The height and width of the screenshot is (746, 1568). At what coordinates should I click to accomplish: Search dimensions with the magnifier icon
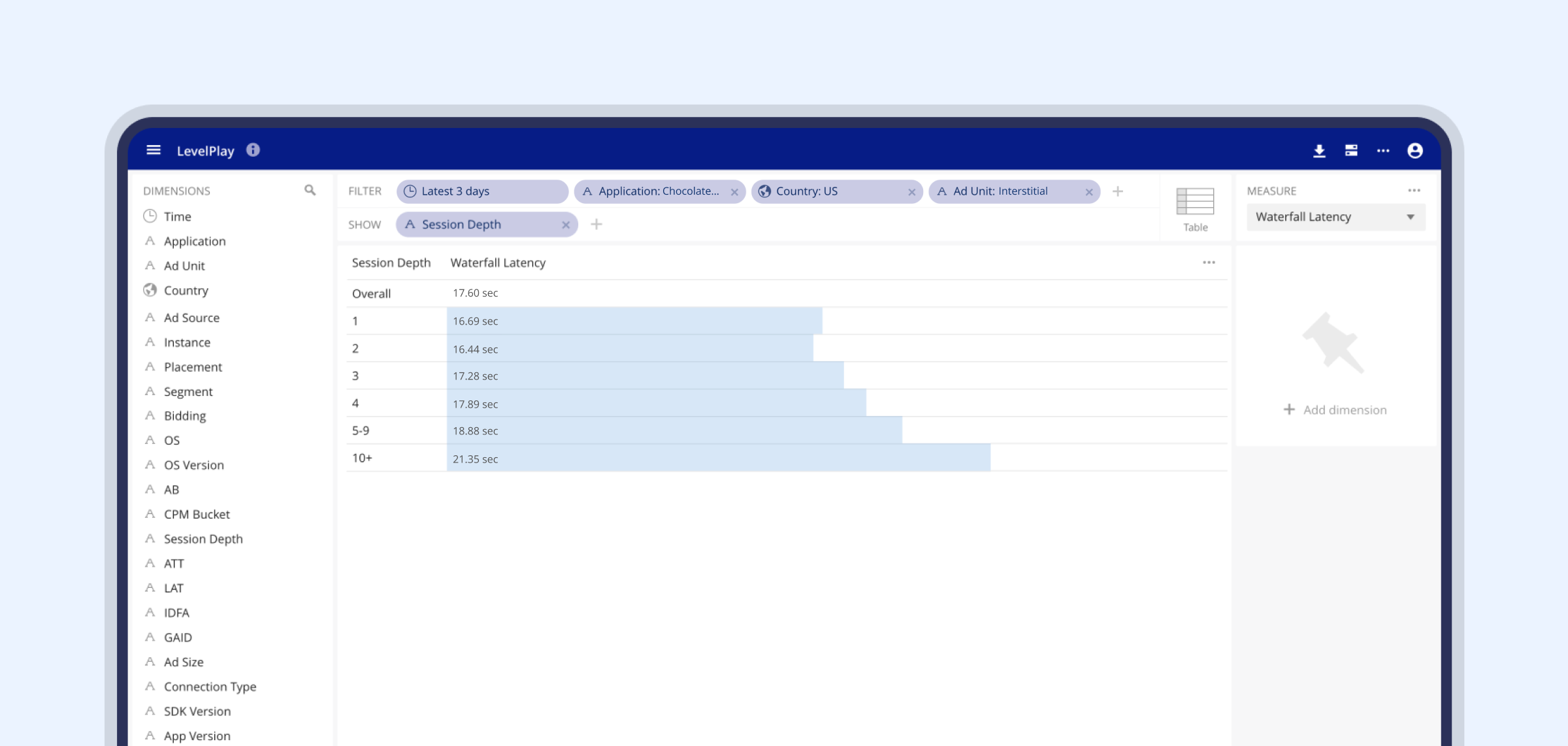310,190
